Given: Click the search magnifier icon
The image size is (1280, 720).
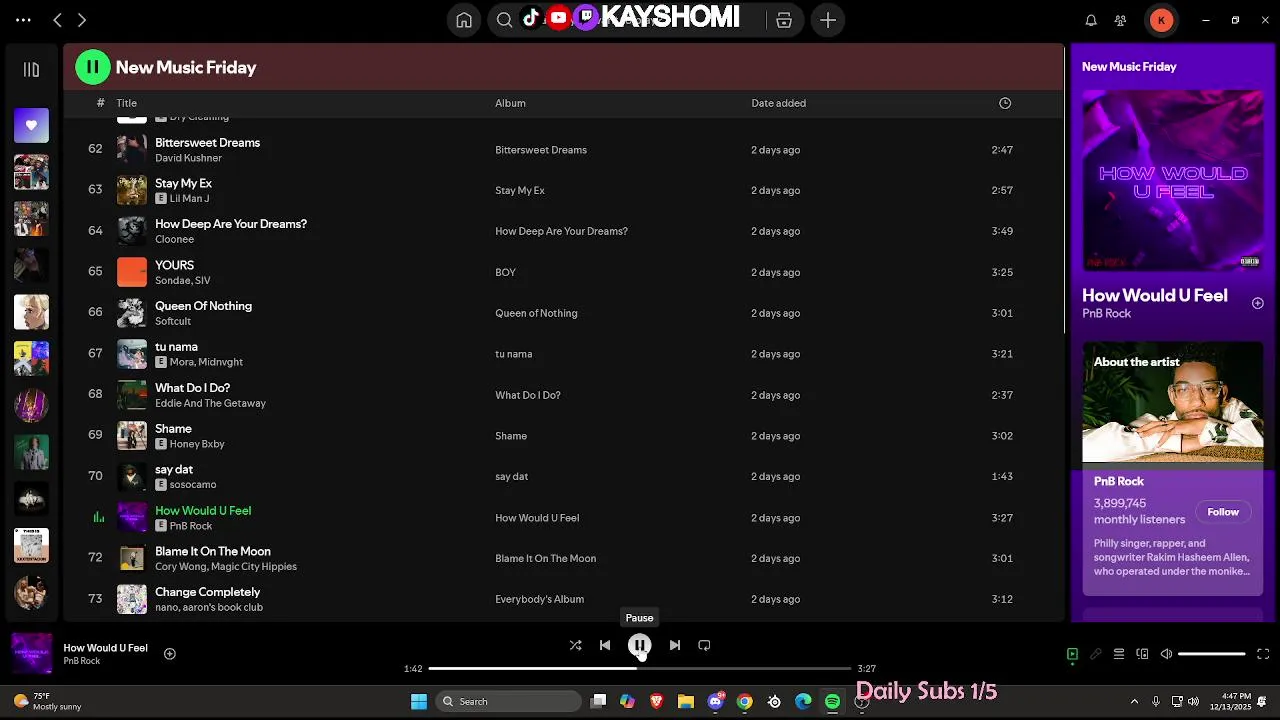Looking at the screenshot, I should (505, 20).
